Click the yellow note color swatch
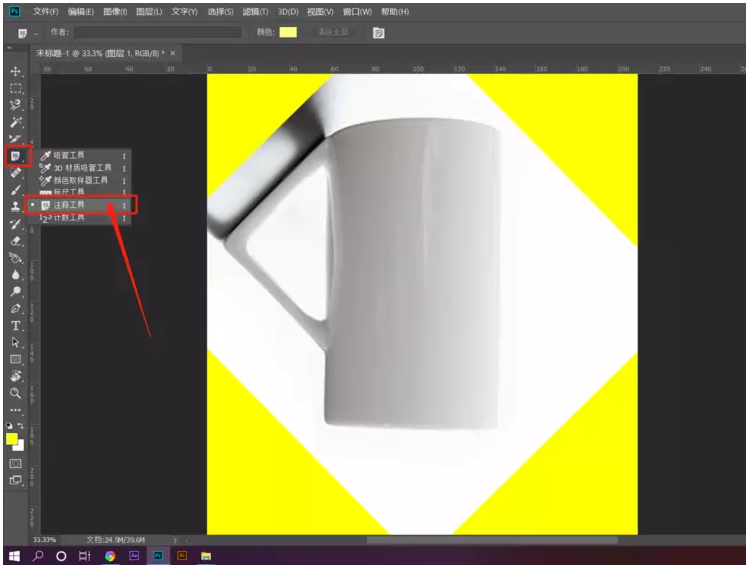The height and width of the screenshot is (565, 746). point(288,32)
